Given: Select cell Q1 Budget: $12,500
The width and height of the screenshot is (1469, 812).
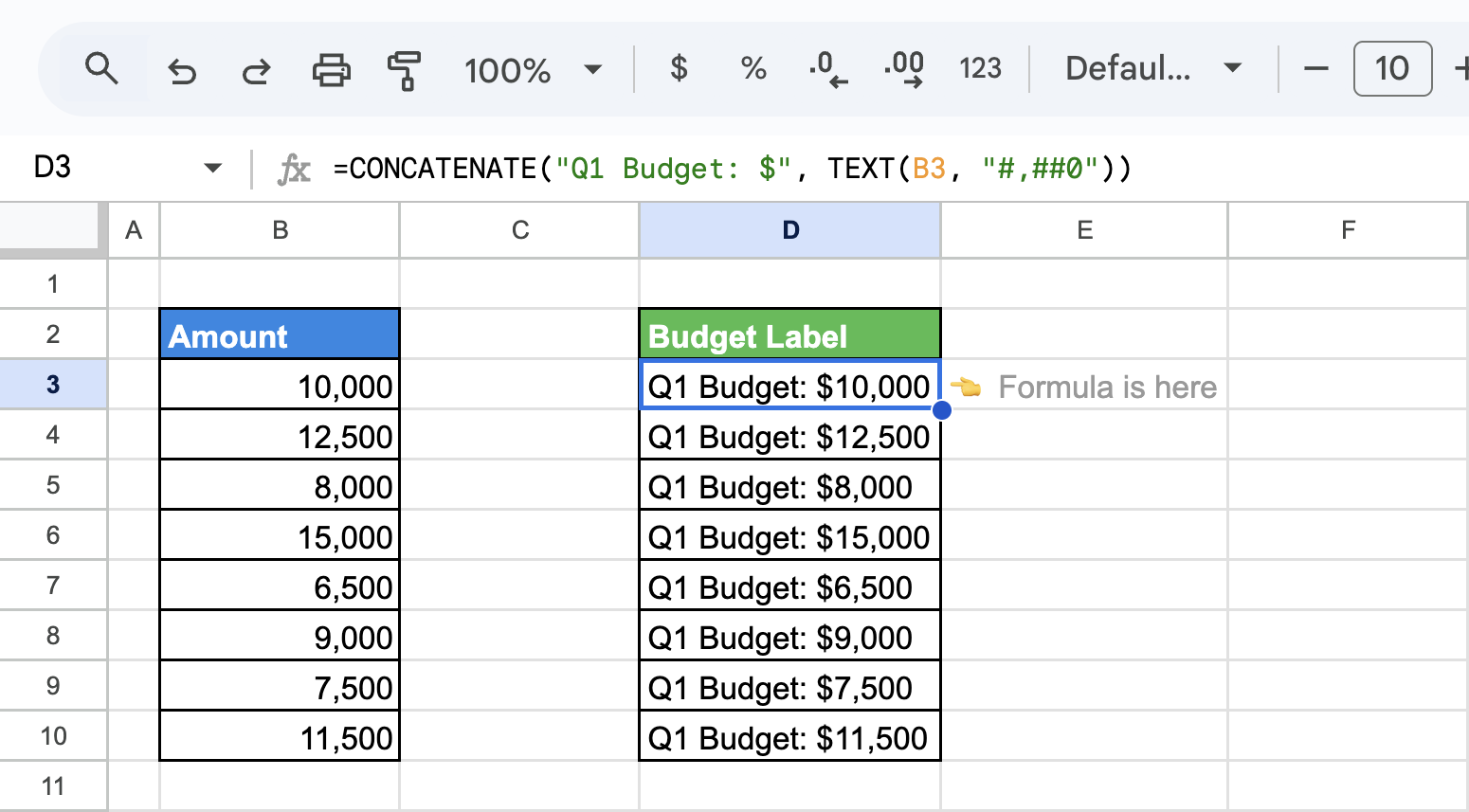Looking at the screenshot, I should pos(790,434).
